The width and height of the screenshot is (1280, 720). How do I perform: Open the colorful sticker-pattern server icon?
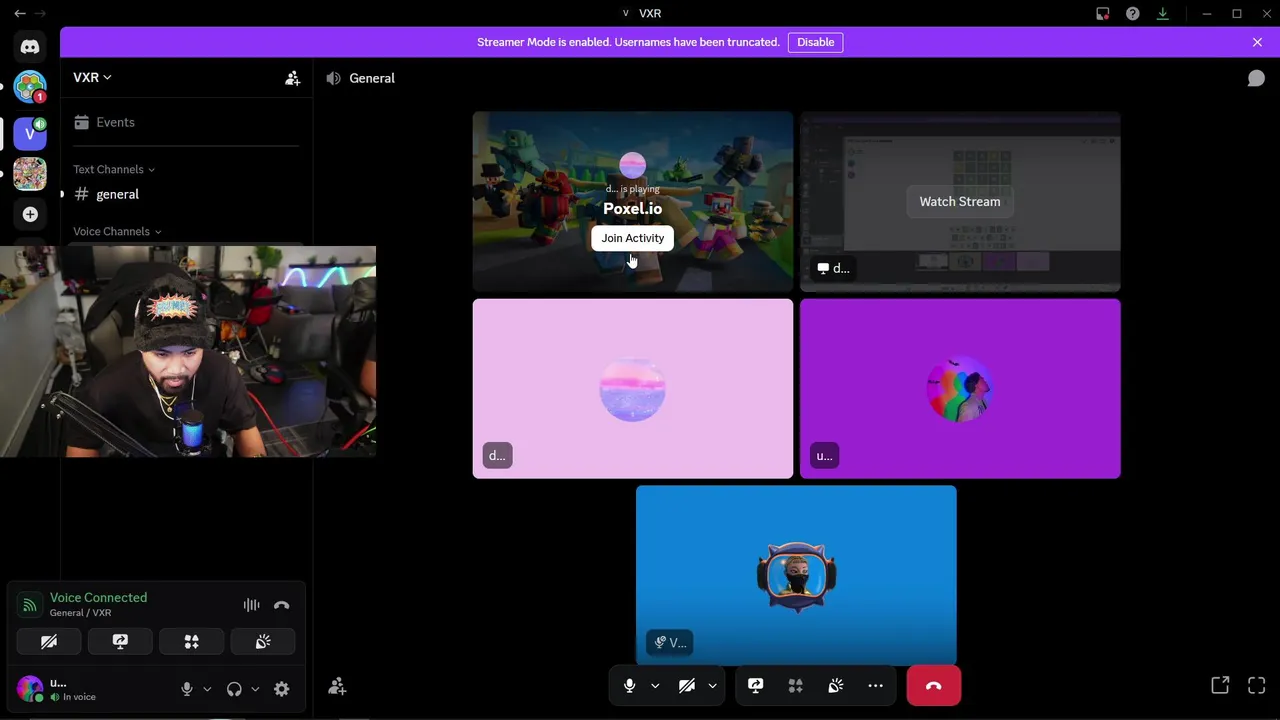30,174
